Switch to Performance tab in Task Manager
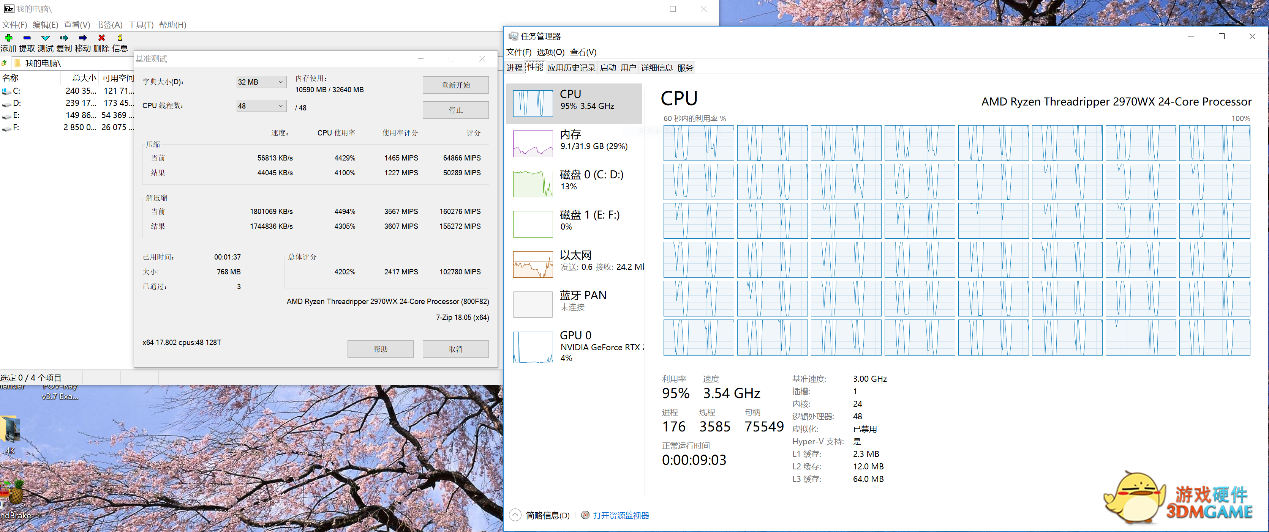Screen dimensions: 1269x532 click(x=534, y=68)
